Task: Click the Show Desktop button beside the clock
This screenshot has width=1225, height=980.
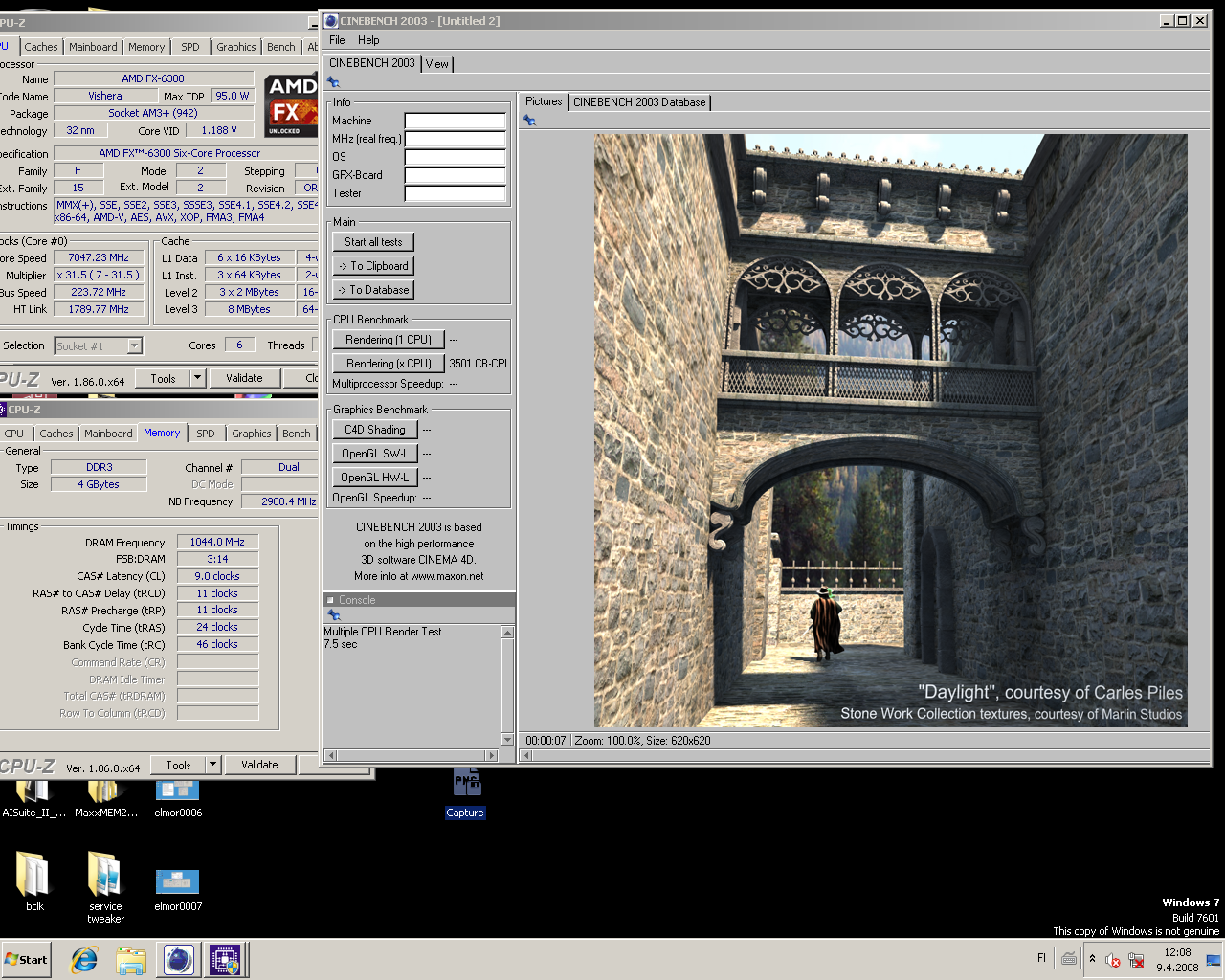Action: (x=1214, y=959)
